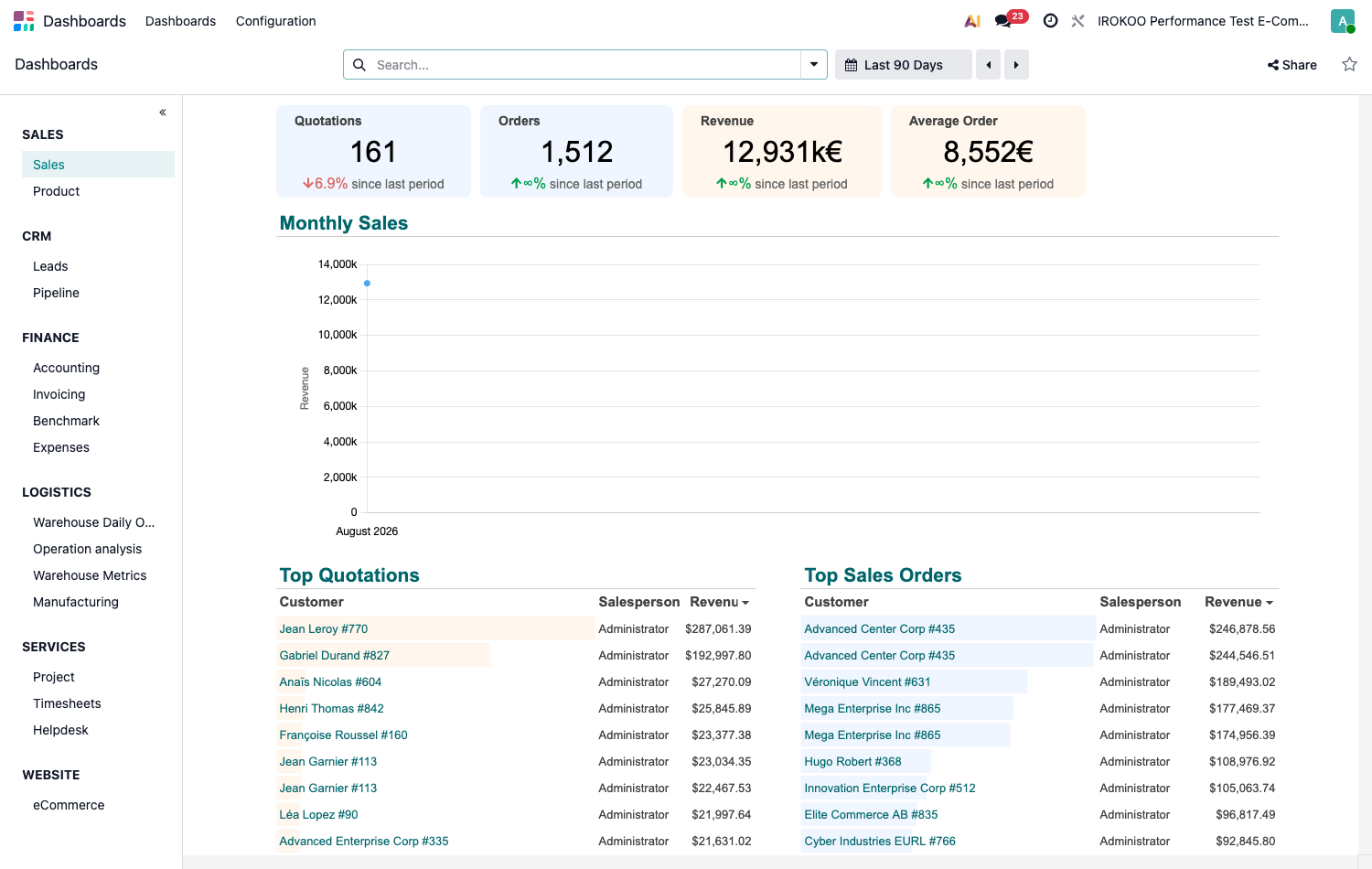
Task: Mark dashboard as favorite with star icon
Action: pos(1349,64)
